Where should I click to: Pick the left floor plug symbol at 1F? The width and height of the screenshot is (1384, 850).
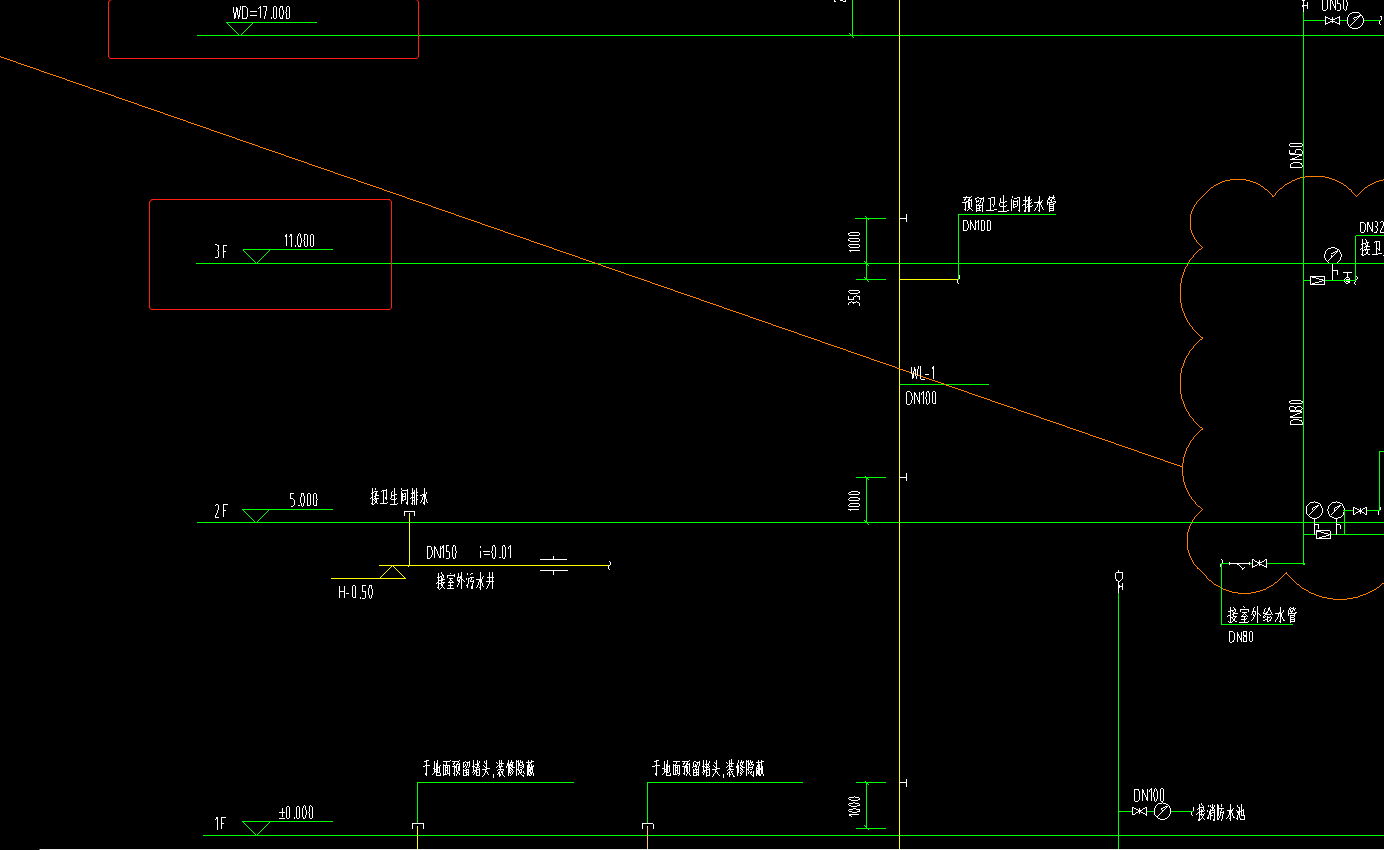click(x=417, y=826)
